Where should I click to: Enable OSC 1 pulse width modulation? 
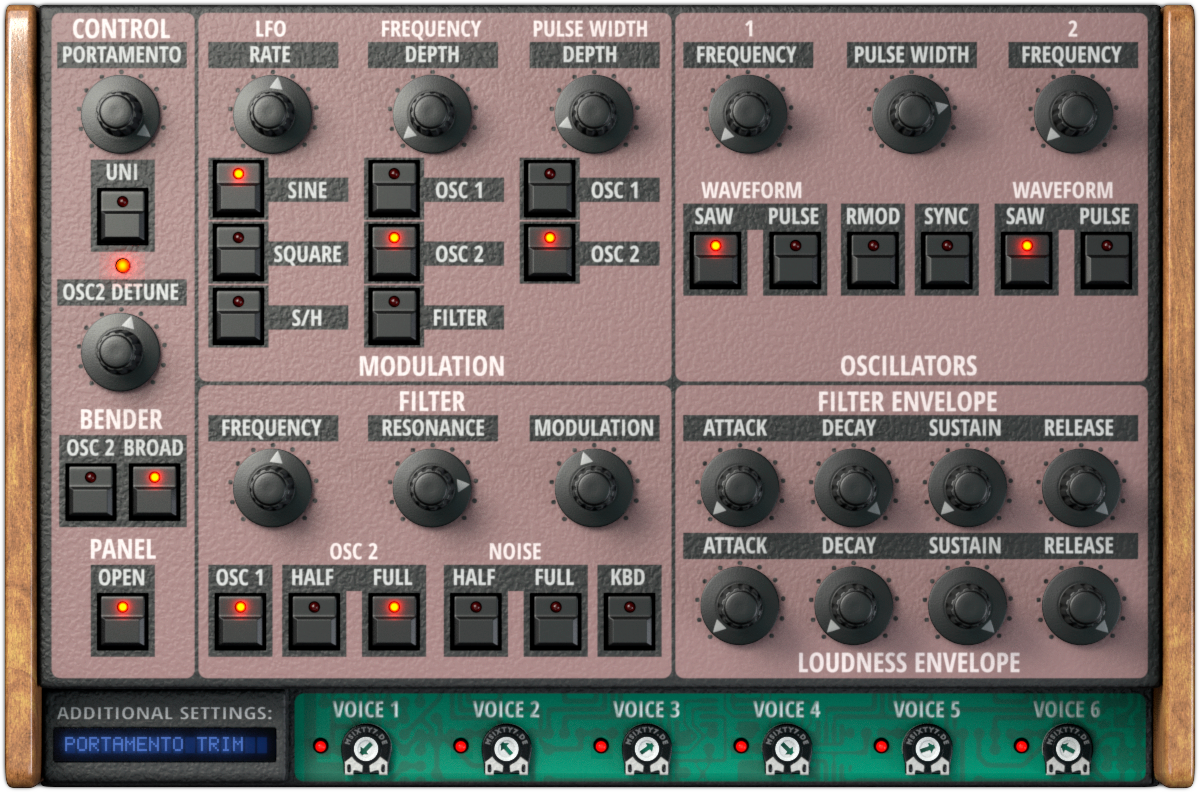click(549, 186)
